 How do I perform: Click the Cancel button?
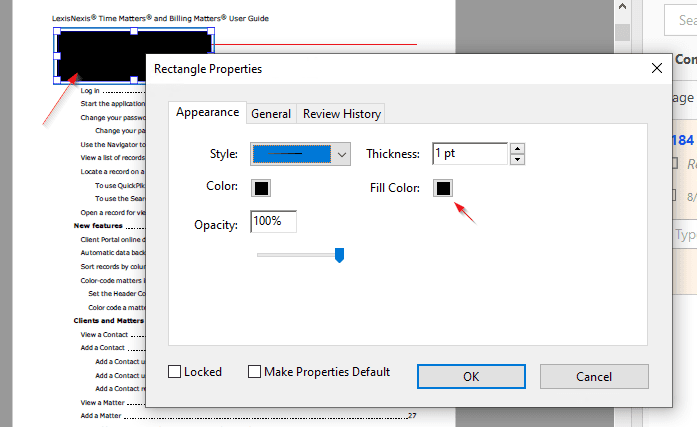tap(594, 376)
